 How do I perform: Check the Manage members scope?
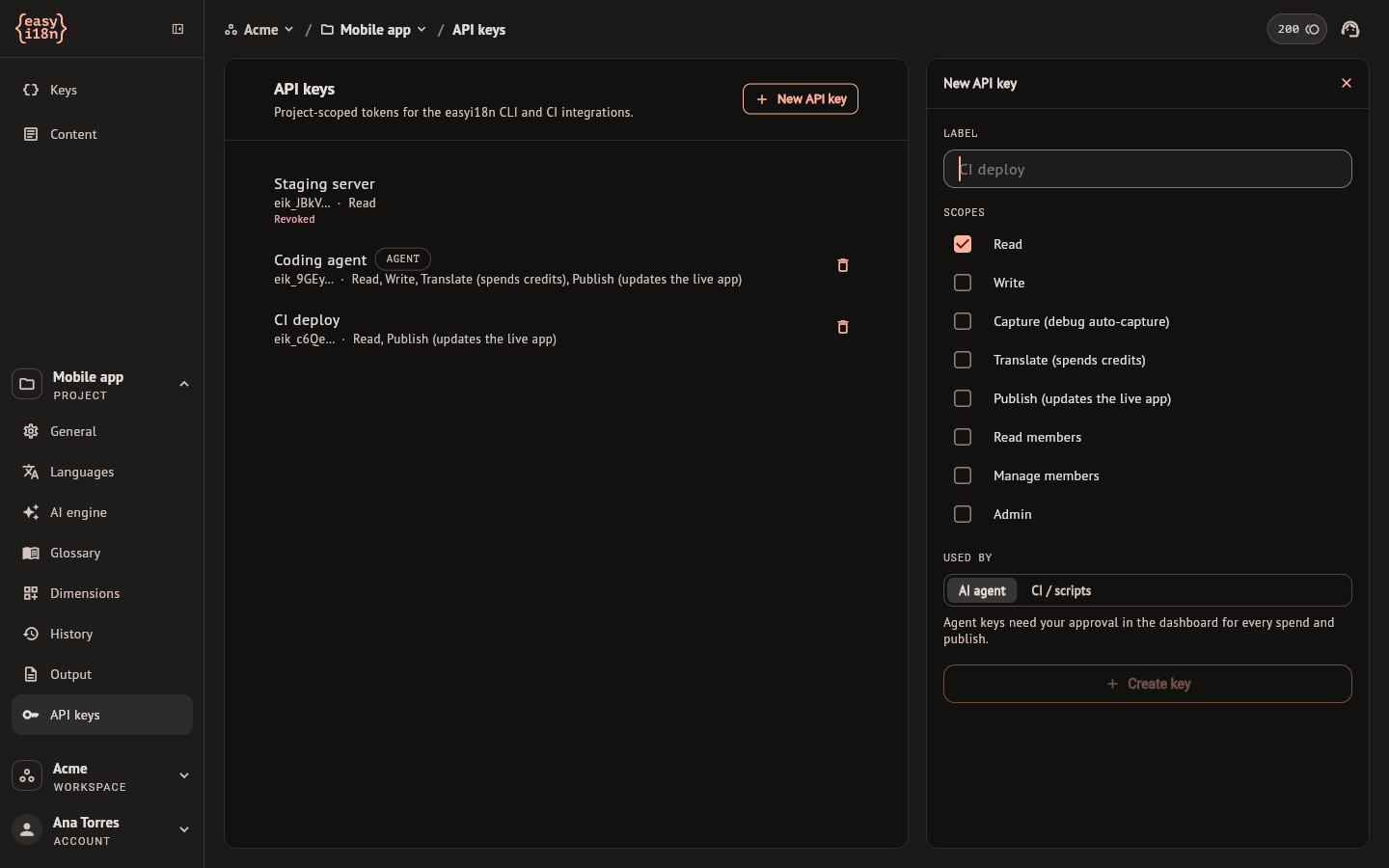point(963,475)
